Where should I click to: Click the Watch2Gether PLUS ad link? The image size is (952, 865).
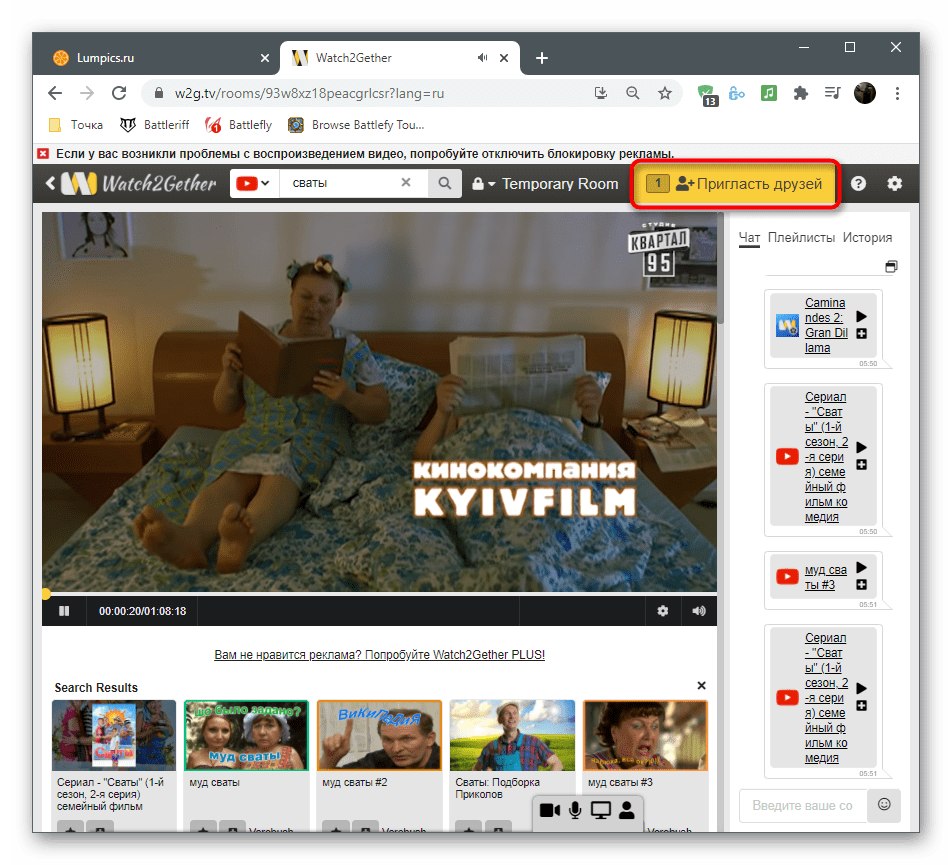(x=379, y=655)
